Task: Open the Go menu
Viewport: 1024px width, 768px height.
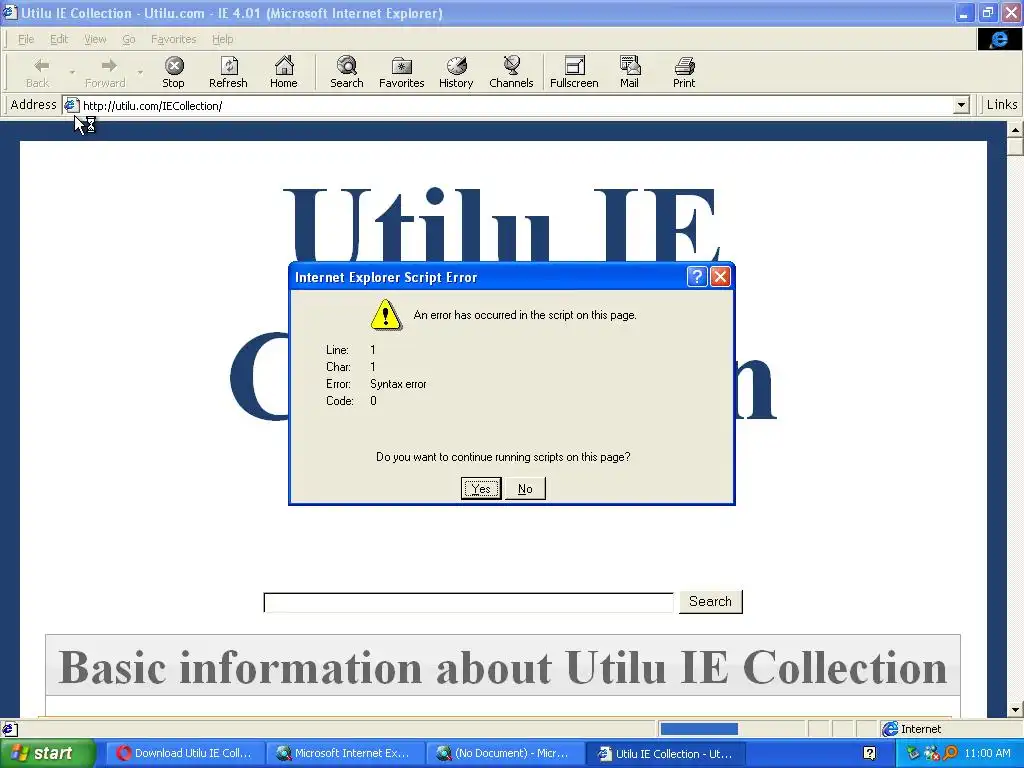Action: [x=129, y=39]
